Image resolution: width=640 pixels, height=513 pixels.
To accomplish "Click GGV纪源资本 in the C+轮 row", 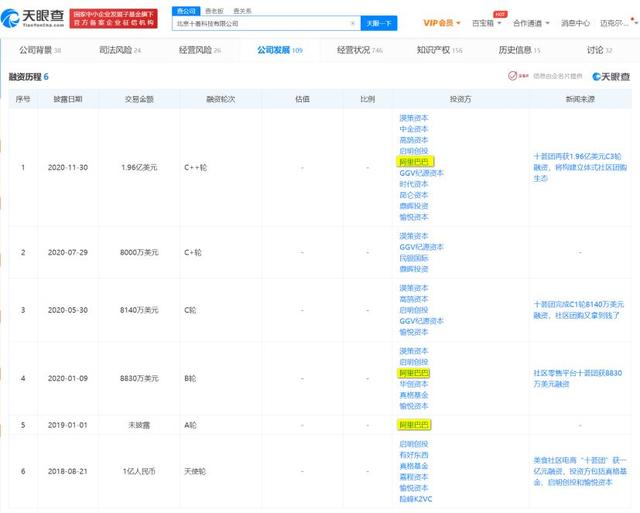I will tap(422, 247).
